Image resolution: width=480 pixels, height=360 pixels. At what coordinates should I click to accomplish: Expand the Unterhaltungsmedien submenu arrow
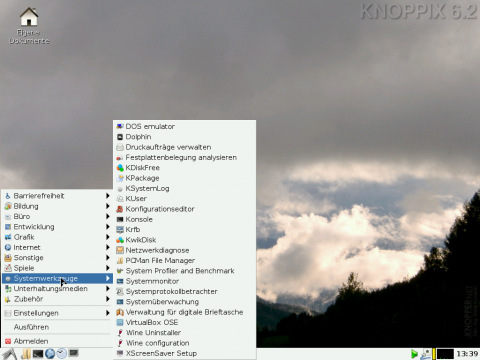pyautogui.click(x=108, y=289)
